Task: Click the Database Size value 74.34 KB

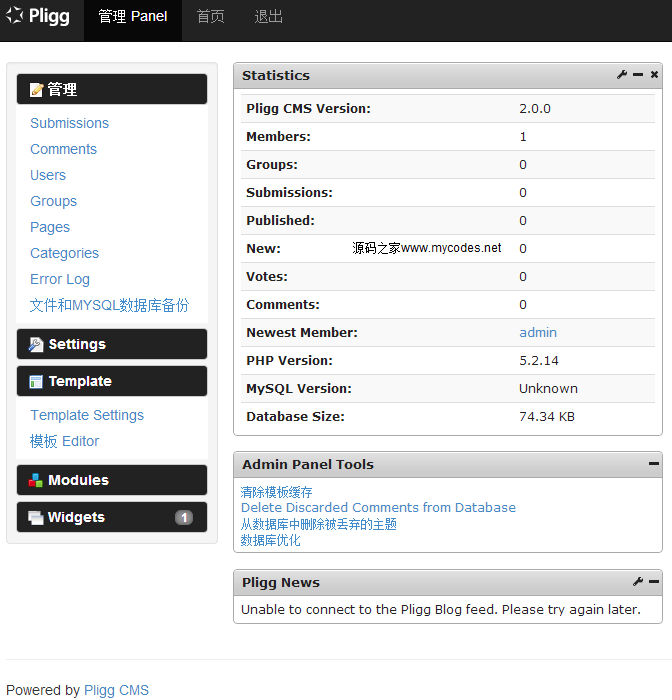Action: tap(547, 417)
